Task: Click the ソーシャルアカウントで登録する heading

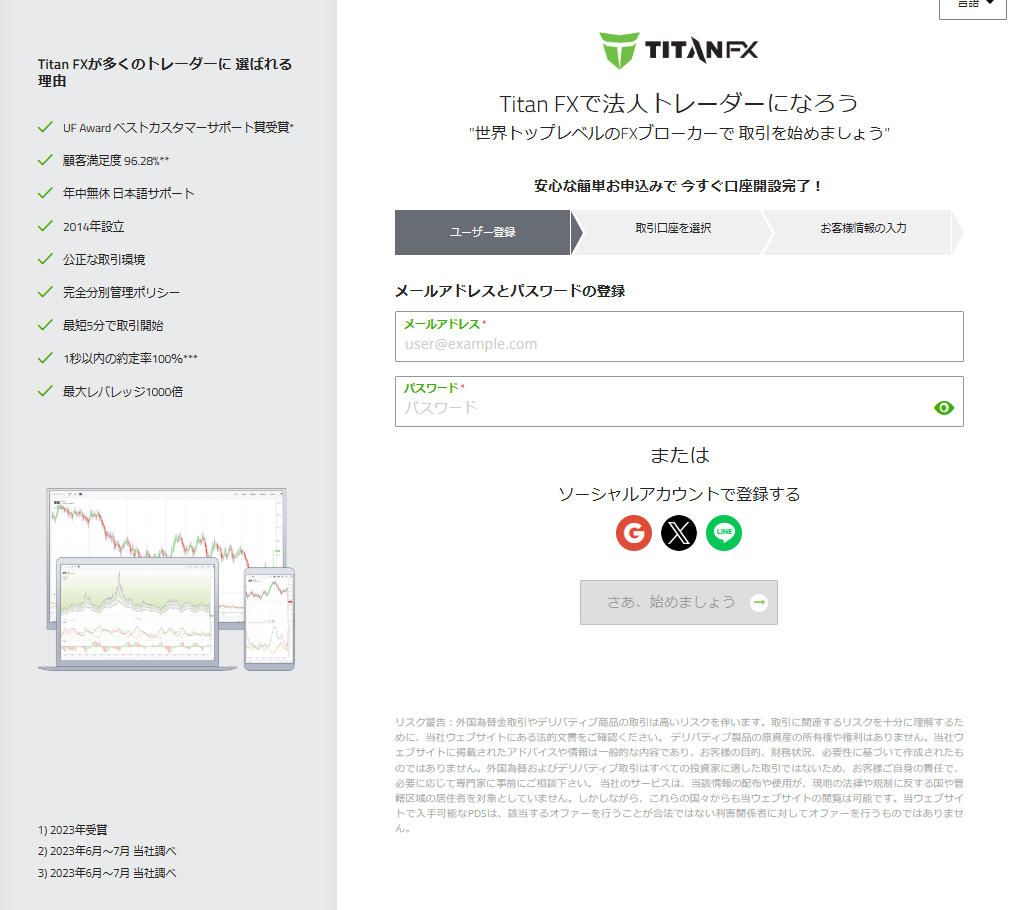Action: pos(678,494)
